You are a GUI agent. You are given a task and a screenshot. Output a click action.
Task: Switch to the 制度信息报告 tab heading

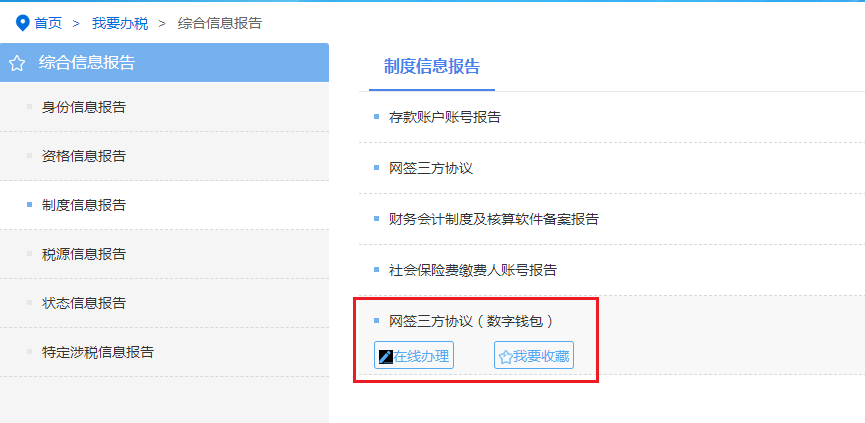tap(432, 67)
